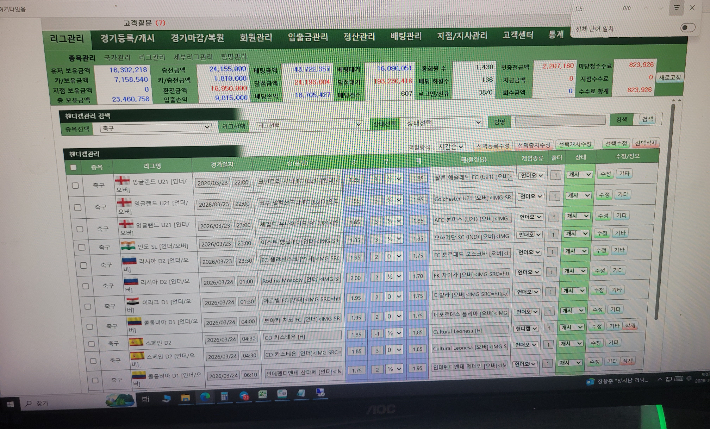Select the 국가관리 submenu item
Viewport: 710px width, 429px height.
point(117,58)
